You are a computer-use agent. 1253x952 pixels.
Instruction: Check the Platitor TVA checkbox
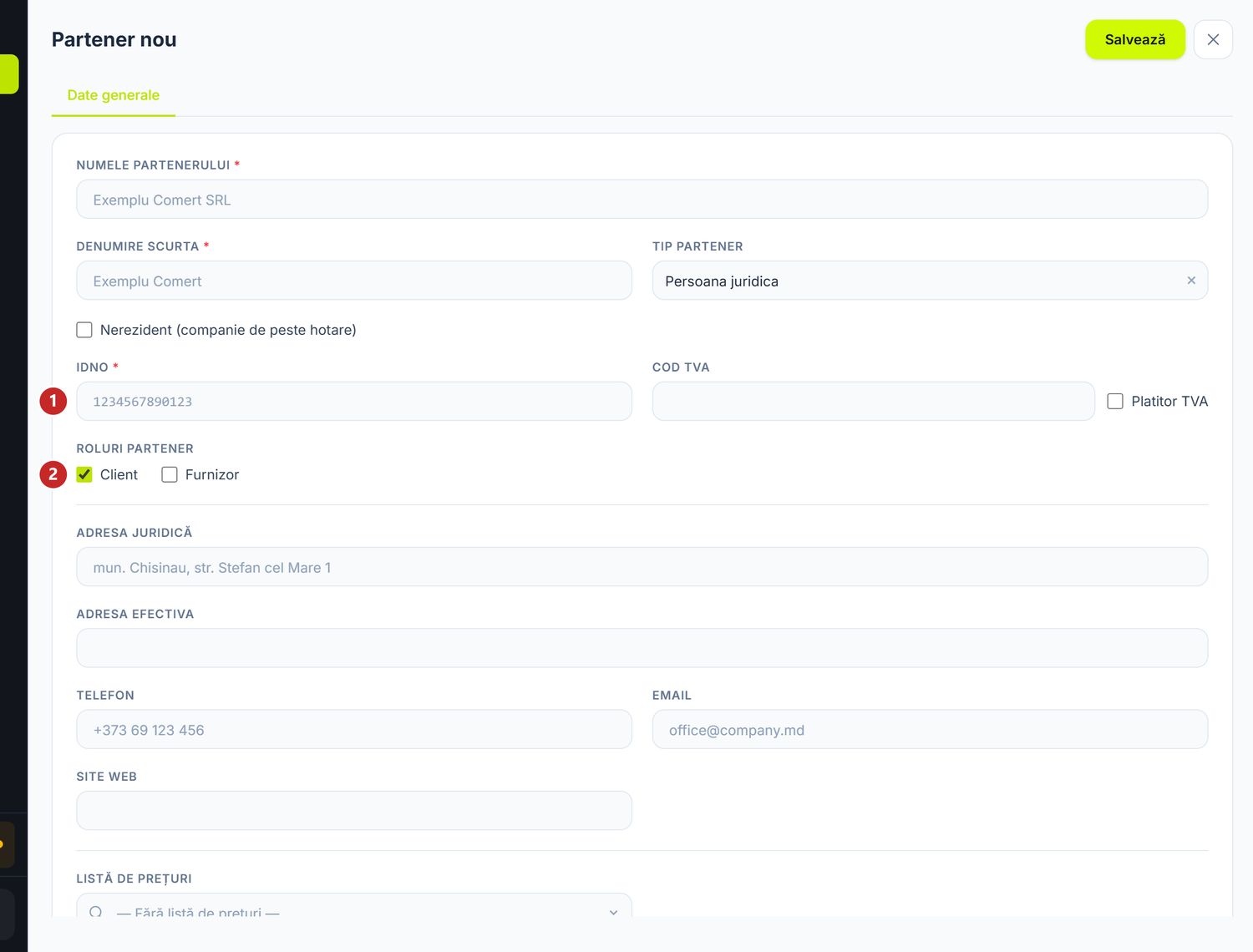[1115, 402]
